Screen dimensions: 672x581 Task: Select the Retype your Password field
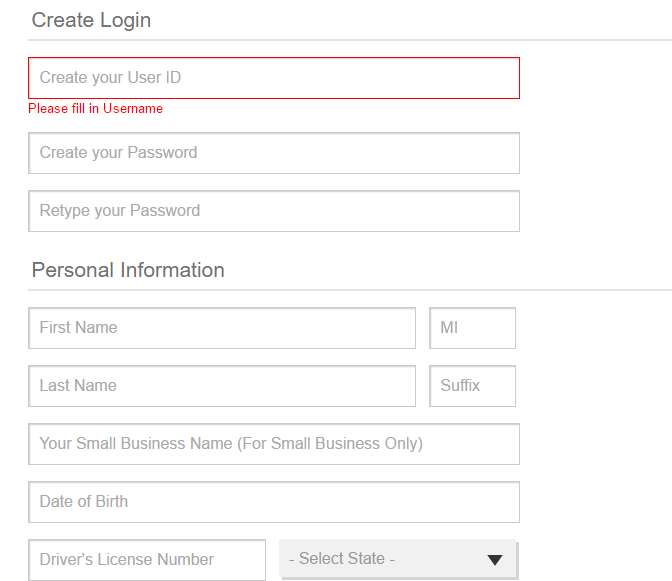tap(274, 211)
